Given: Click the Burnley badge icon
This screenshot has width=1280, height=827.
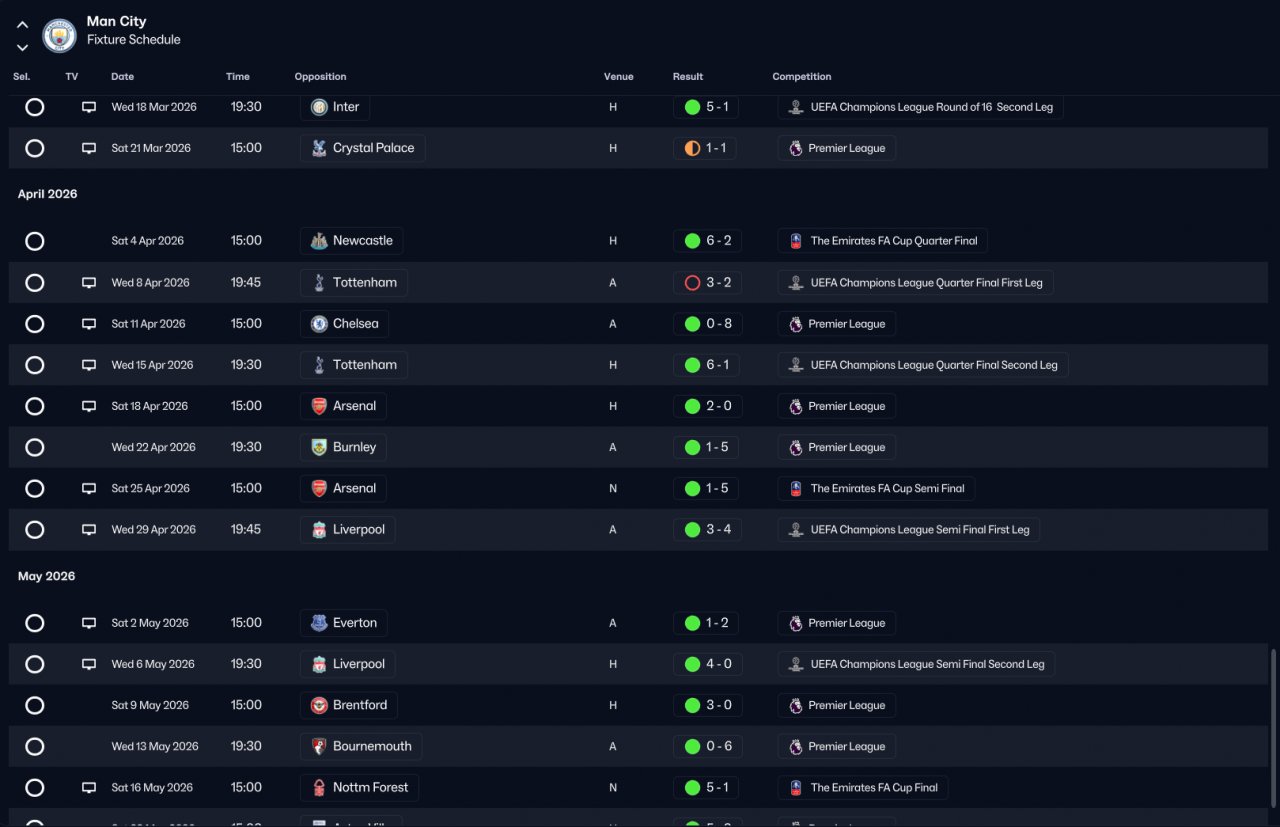Looking at the screenshot, I should [x=319, y=448].
